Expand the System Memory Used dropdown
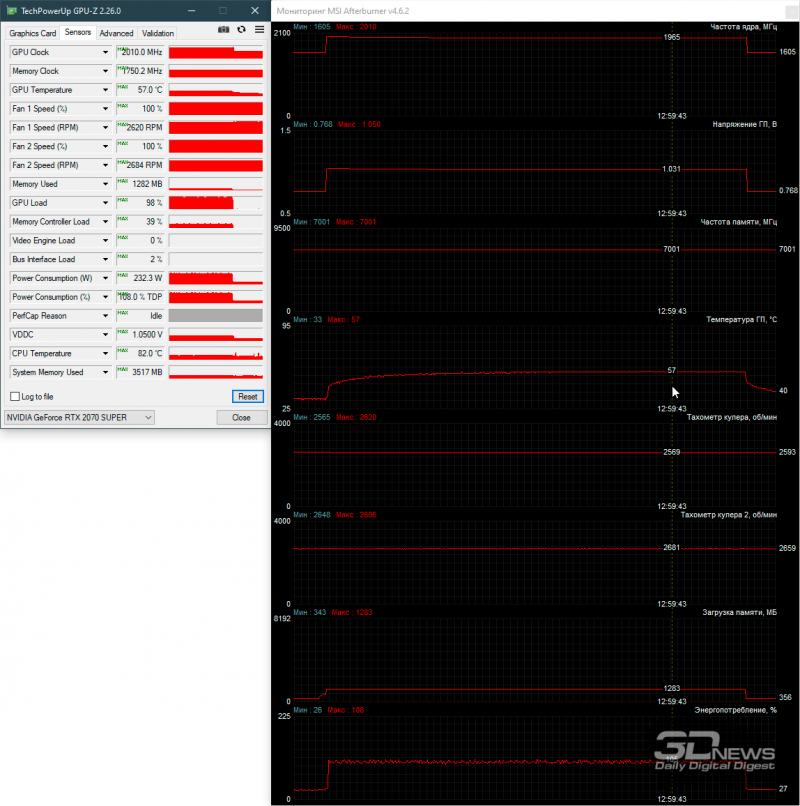 click(105, 372)
